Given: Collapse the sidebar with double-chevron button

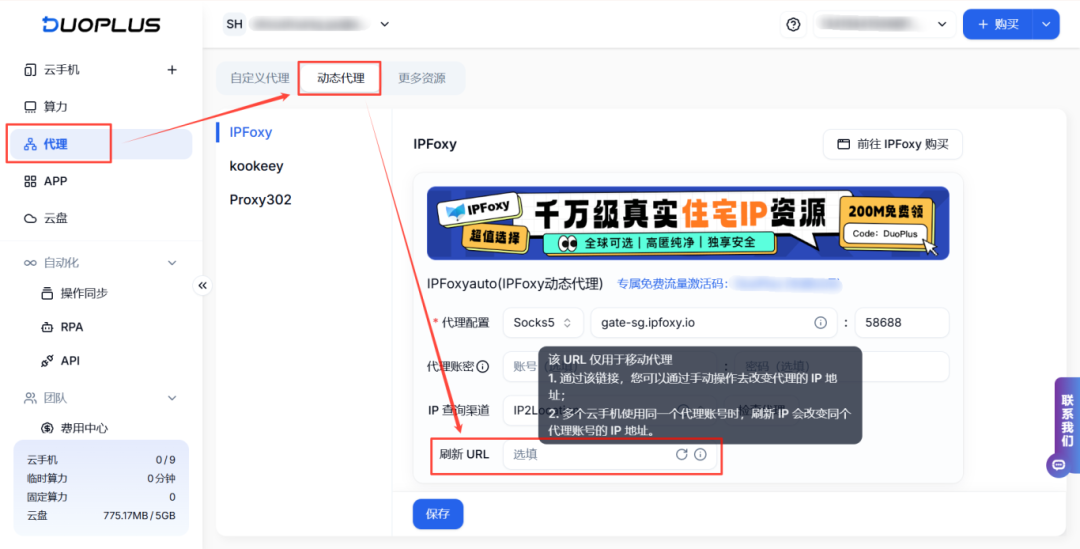Looking at the screenshot, I should [x=202, y=285].
